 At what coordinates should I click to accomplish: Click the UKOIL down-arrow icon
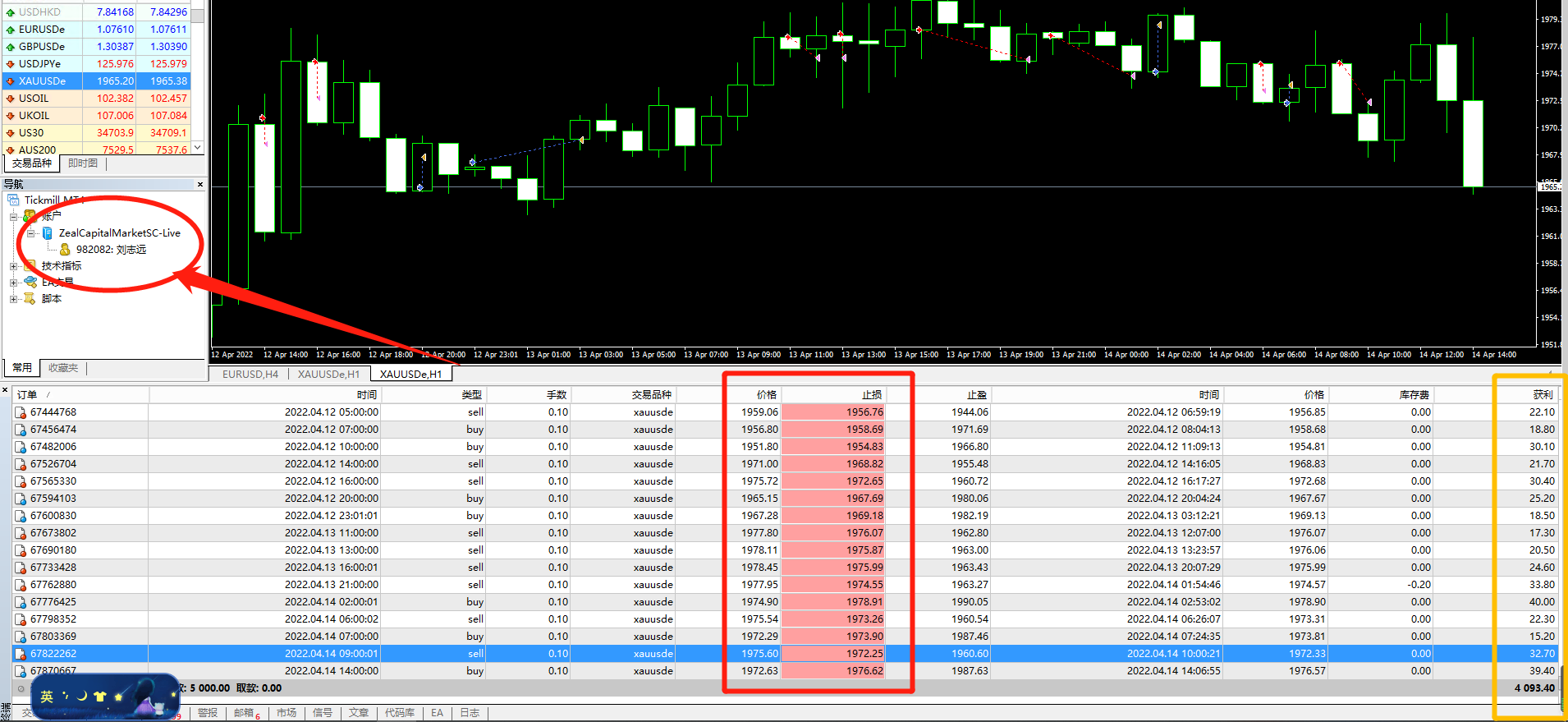[x=10, y=116]
